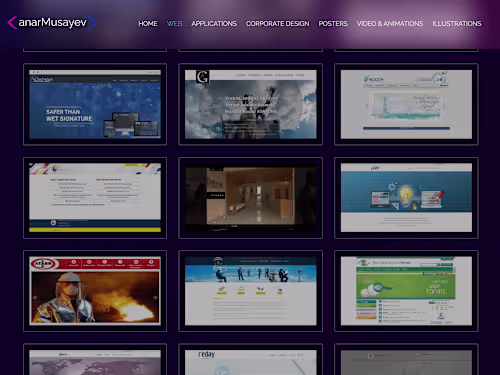View the reday website project
The width and height of the screenshot is (500, 375).
[x=251, y=360]
